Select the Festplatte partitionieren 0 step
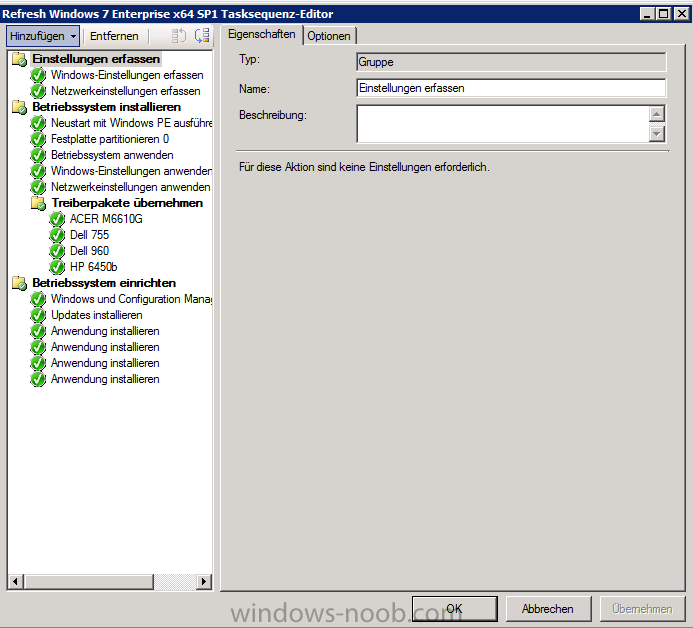693x628 pixels. [110, 139]
